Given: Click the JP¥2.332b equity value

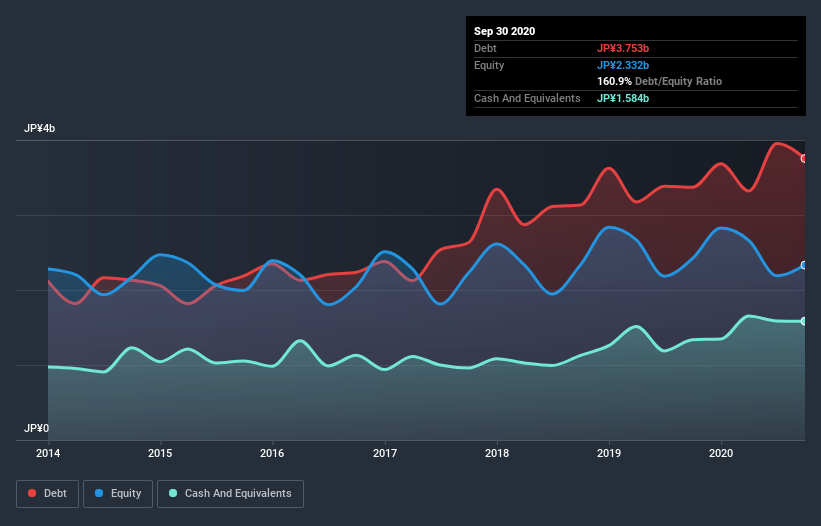Looking at the screenshot, I should 623,65.
